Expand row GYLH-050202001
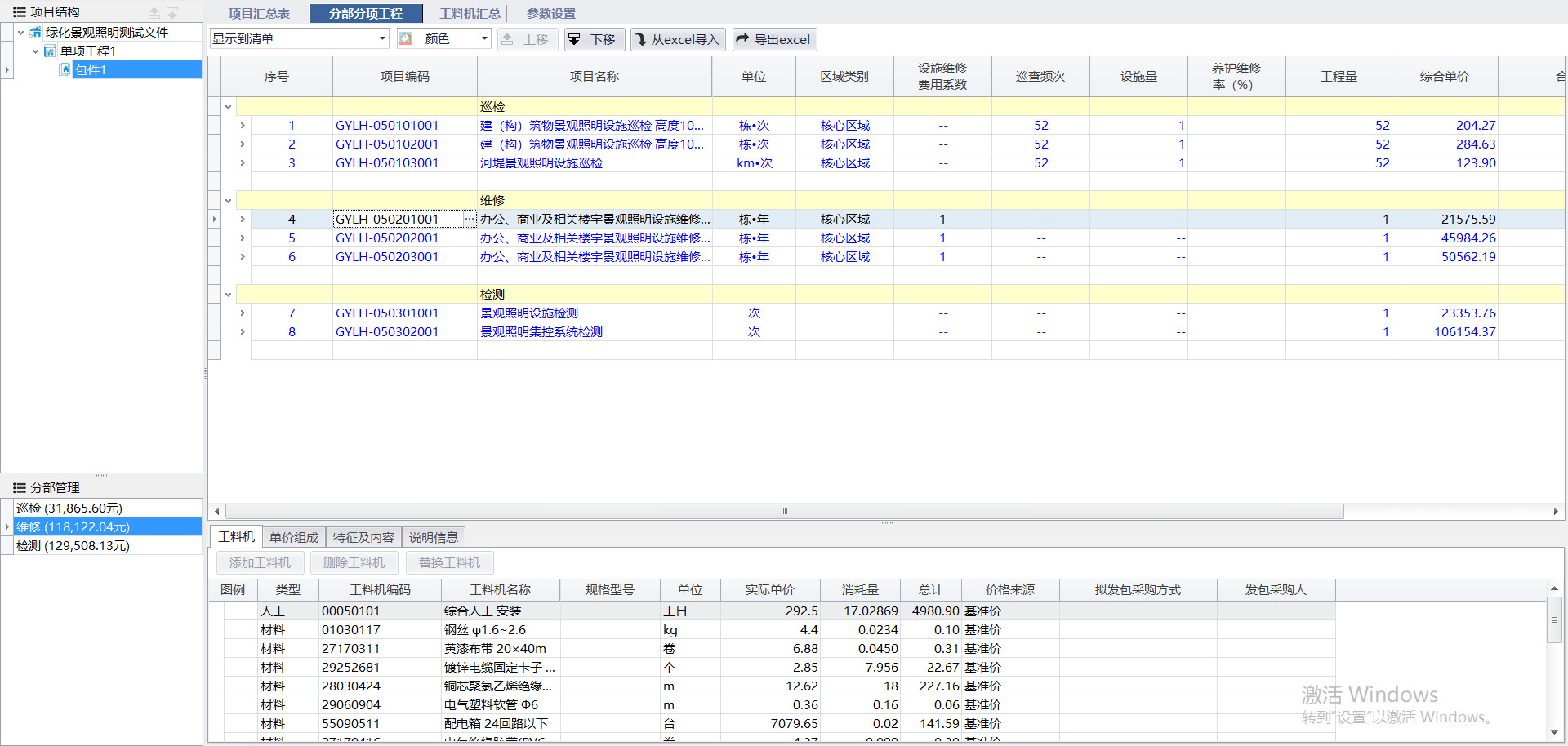Viewport: 1568px width, 746px height. click(243, 238)
